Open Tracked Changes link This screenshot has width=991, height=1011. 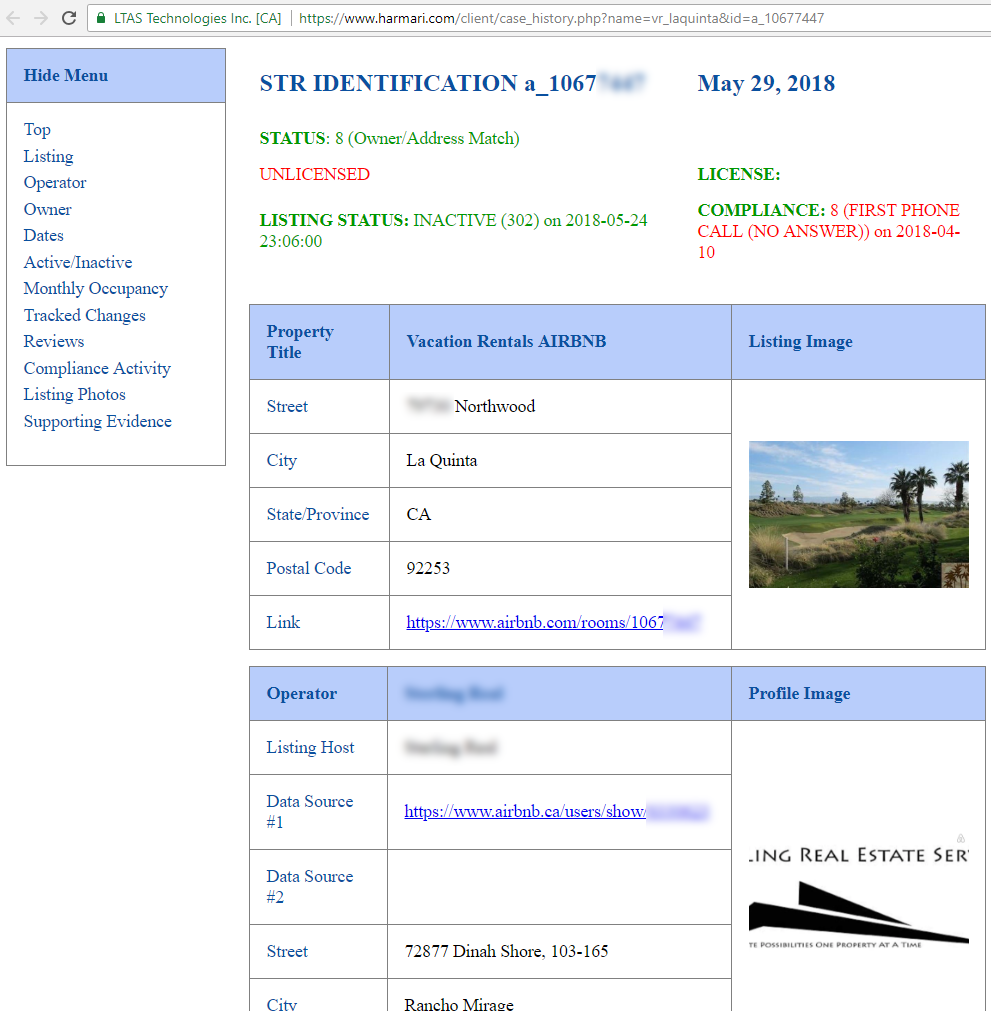(x=84, y=315)
